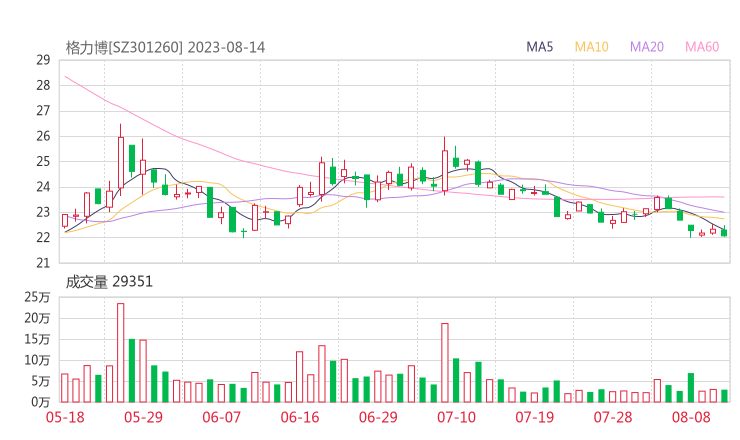The width and height of the screenshot is (740, 440).
Task: Click the 29 price axis label
Action: (x=43, y=60)
